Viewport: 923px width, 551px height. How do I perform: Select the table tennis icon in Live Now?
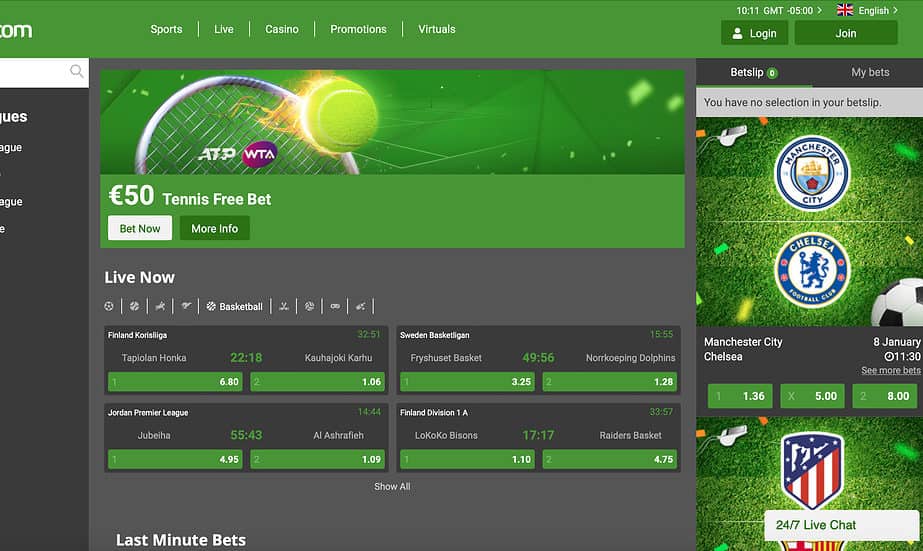pos(360,306)
